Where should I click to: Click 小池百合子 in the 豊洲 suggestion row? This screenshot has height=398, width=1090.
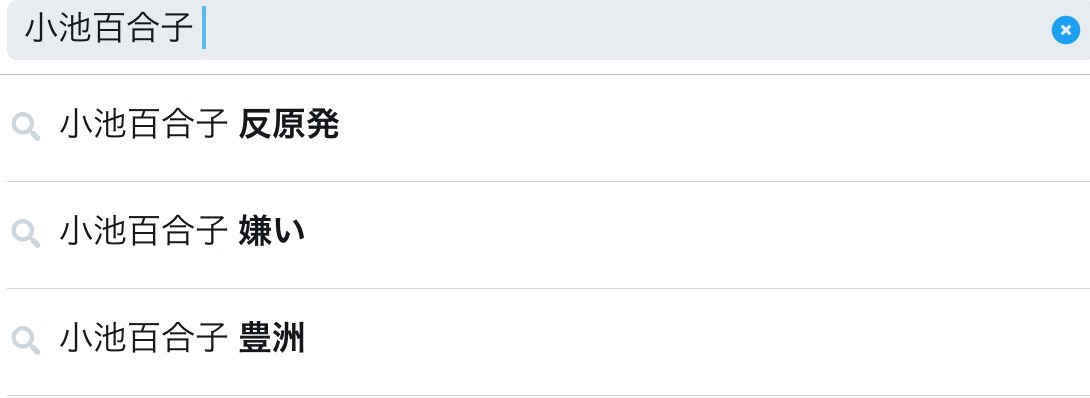[x=144, y=340]
